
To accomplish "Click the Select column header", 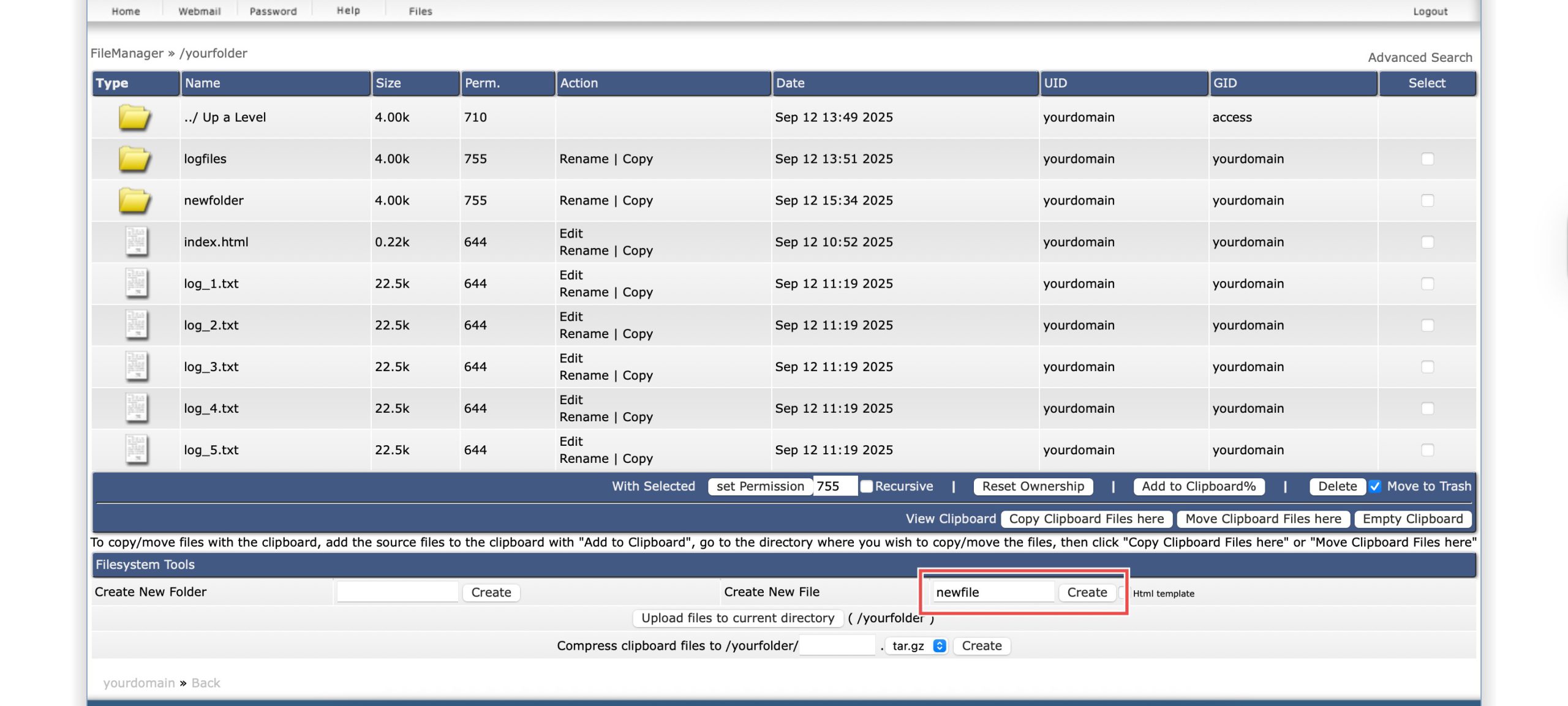I will point(1427,83).
